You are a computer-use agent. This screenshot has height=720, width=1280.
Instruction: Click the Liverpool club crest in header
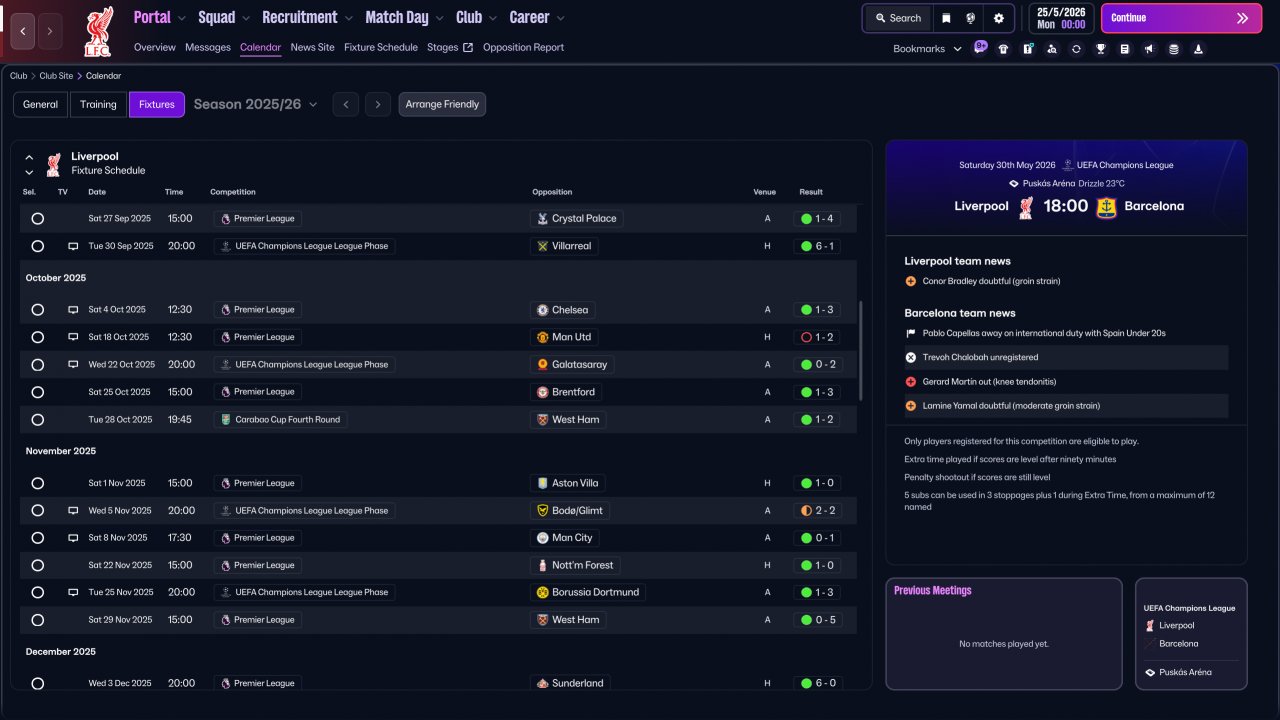coord(98,30)
